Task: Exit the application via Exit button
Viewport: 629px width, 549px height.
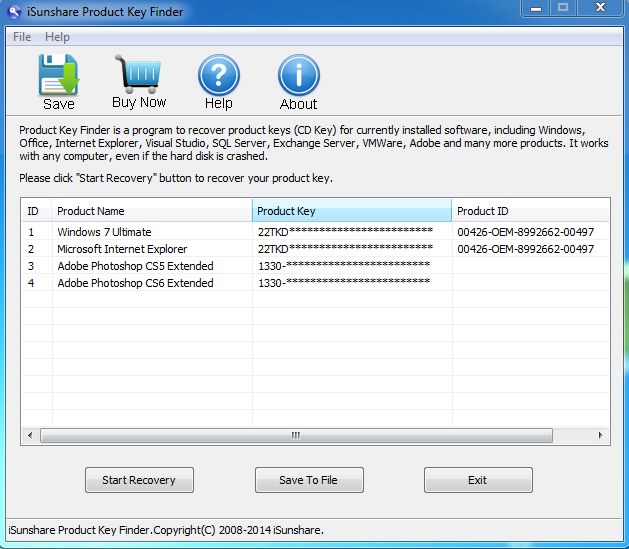Action: (478, 480)
